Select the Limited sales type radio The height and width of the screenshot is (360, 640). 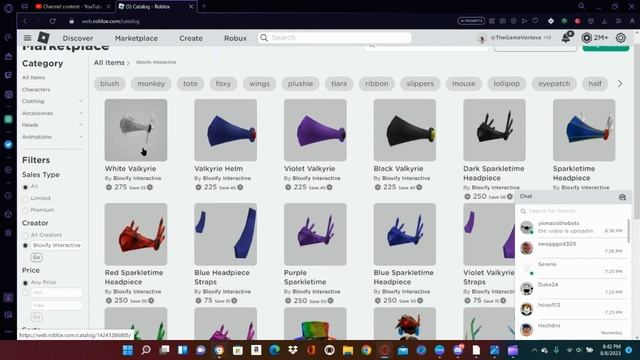[25, 199]
